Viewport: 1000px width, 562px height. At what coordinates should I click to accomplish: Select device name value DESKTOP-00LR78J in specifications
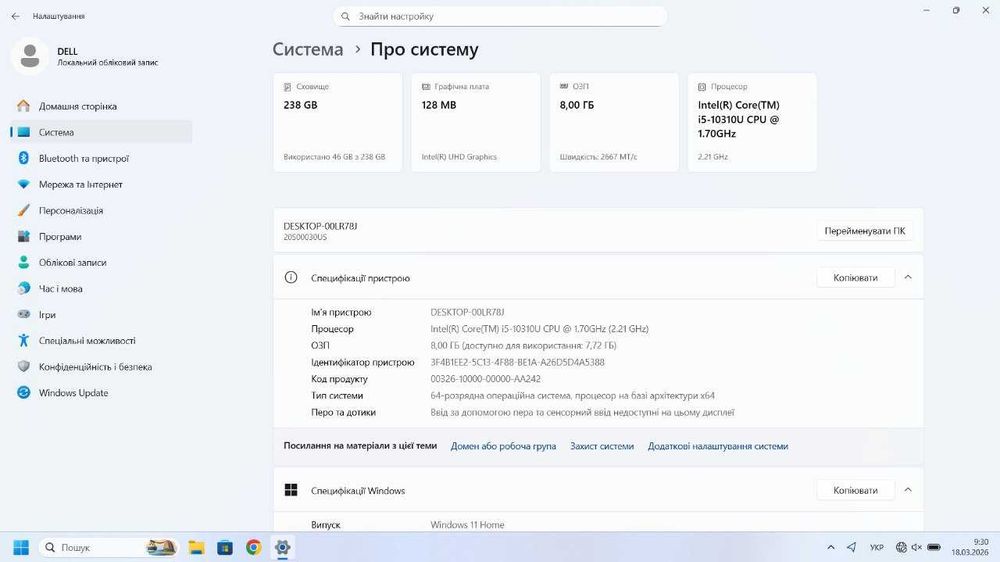coord(467,313)
